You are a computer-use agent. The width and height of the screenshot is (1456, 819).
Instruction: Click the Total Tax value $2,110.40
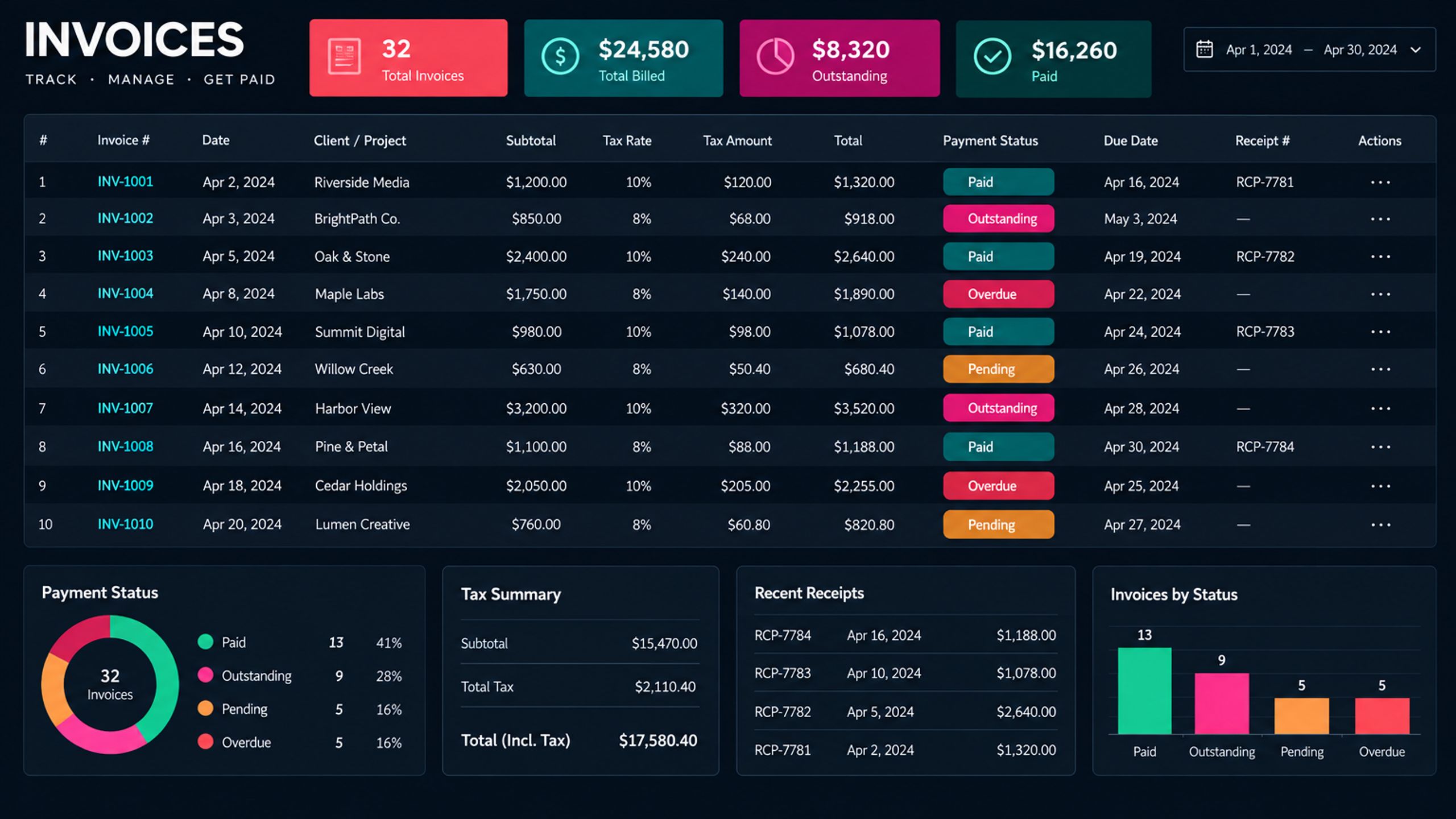pos(665,686)
